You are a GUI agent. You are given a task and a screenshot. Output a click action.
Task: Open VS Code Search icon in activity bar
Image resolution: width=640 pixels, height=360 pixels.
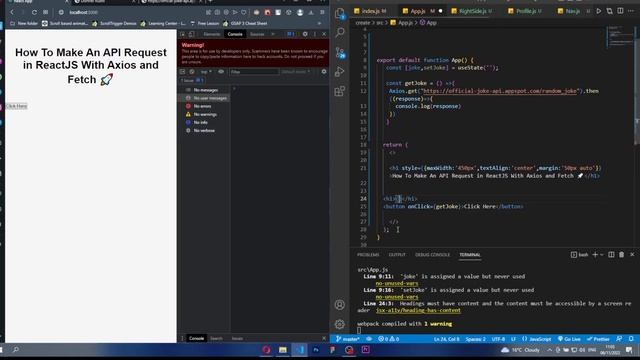[x=340, y=32]
